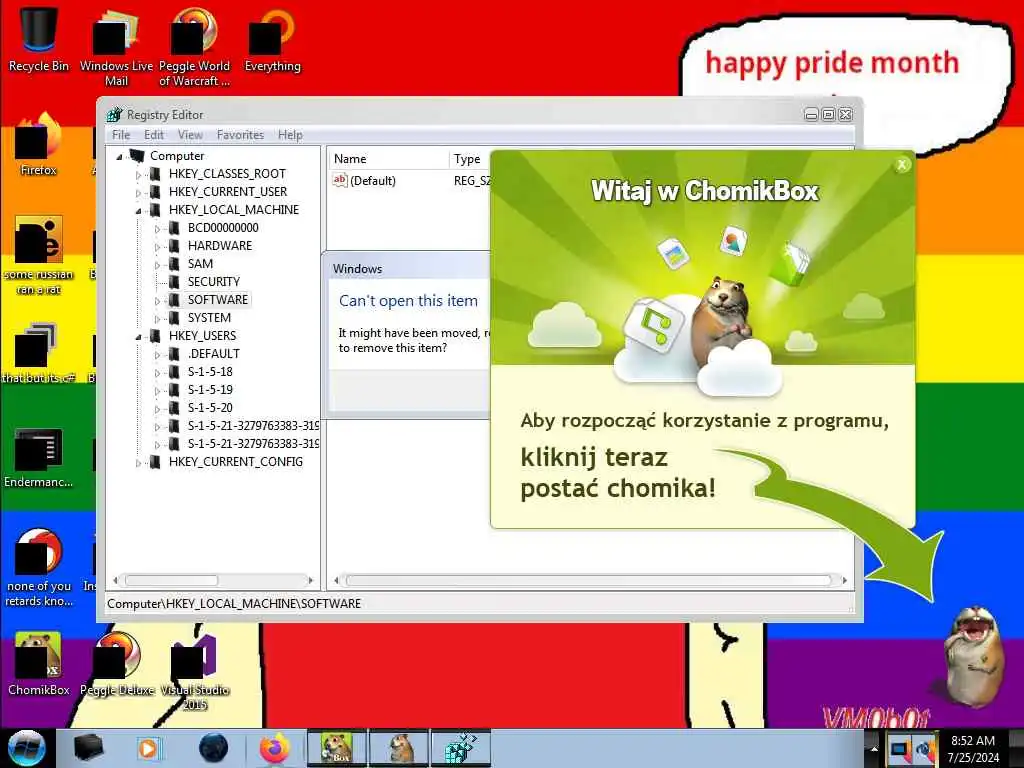The width and height of the screenshot is (1024, 768).
Task: Click the laughing hamster character
Action: coord(973,656)
